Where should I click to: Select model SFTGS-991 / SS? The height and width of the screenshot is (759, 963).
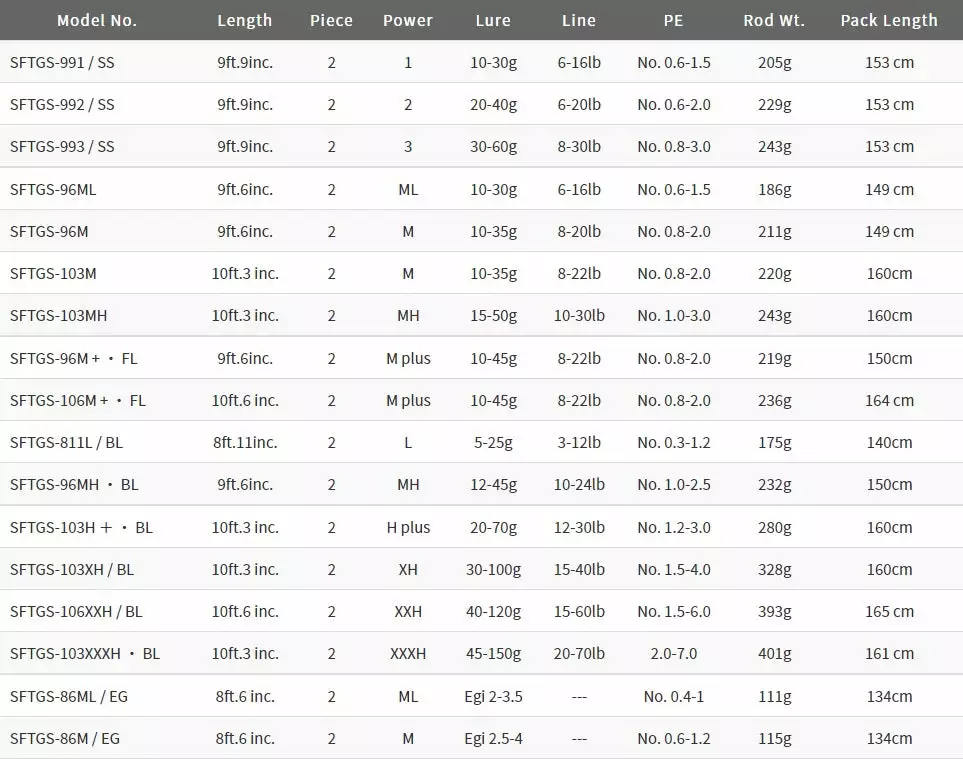pos(62,62)
